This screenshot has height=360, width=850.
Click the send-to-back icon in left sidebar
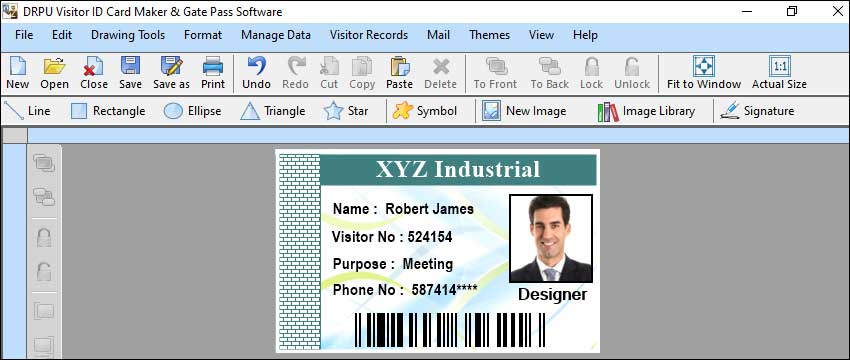click(x=44, y=197)
